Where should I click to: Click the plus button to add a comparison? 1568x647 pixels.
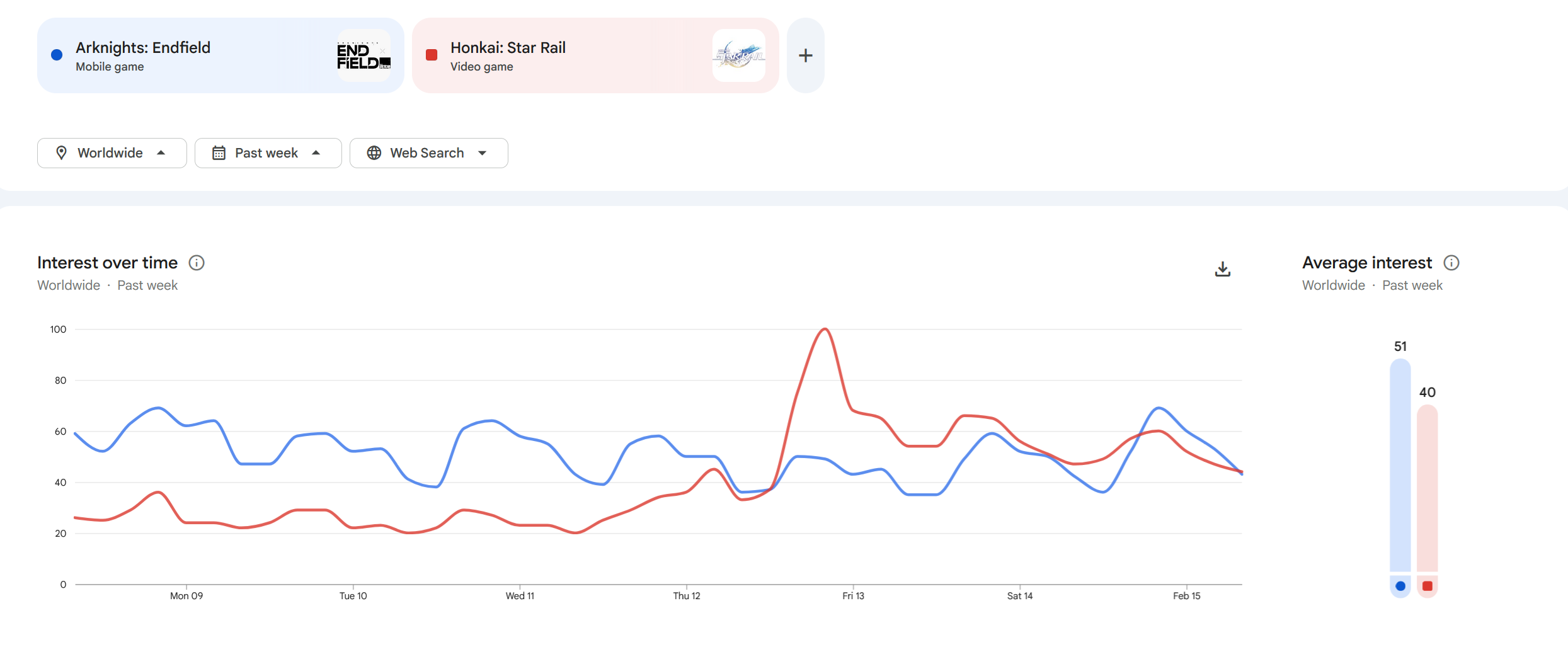tap(805, 55)
